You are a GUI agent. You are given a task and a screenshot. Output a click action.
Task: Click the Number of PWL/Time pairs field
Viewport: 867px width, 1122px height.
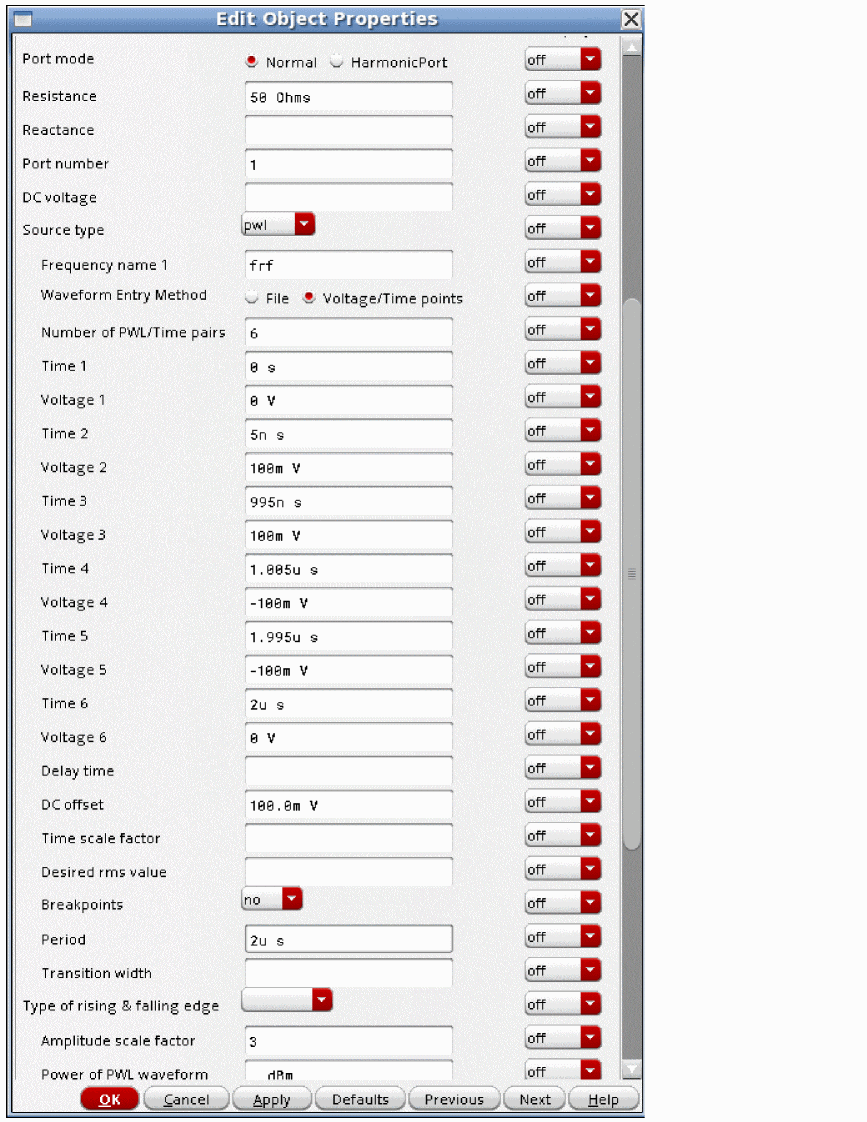click(x=348, y=333)
